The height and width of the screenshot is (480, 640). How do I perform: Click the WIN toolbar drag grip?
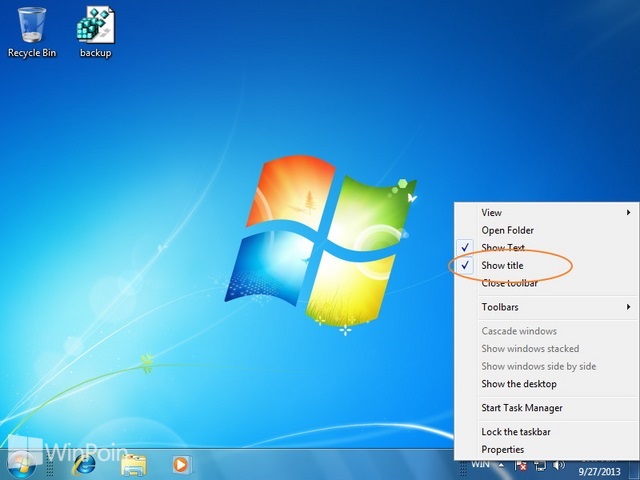[463, 469]
